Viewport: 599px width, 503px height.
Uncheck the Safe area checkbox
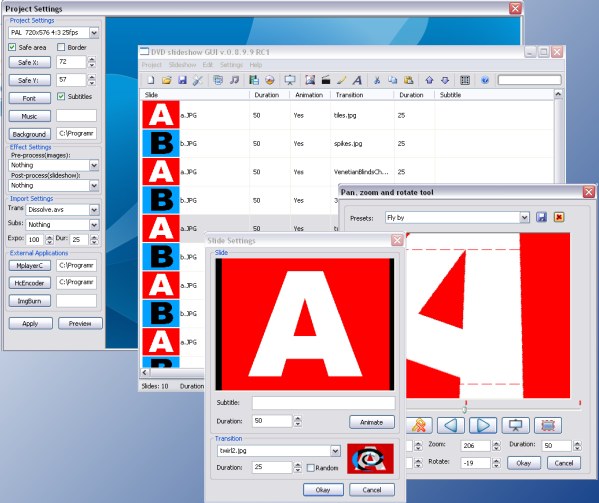click(12, 47)
